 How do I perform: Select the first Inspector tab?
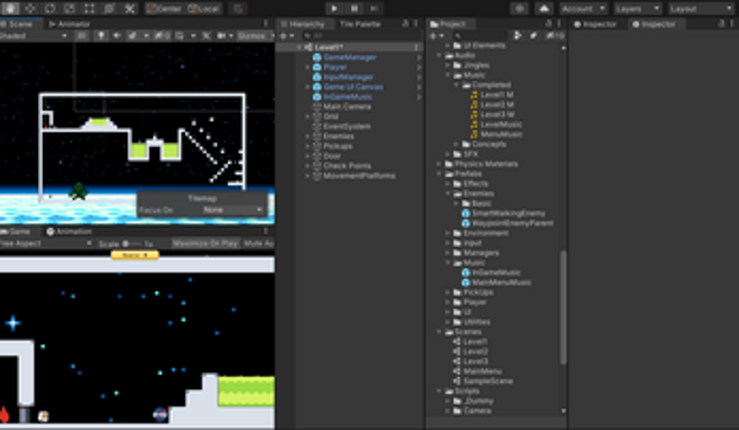[595, 24]
